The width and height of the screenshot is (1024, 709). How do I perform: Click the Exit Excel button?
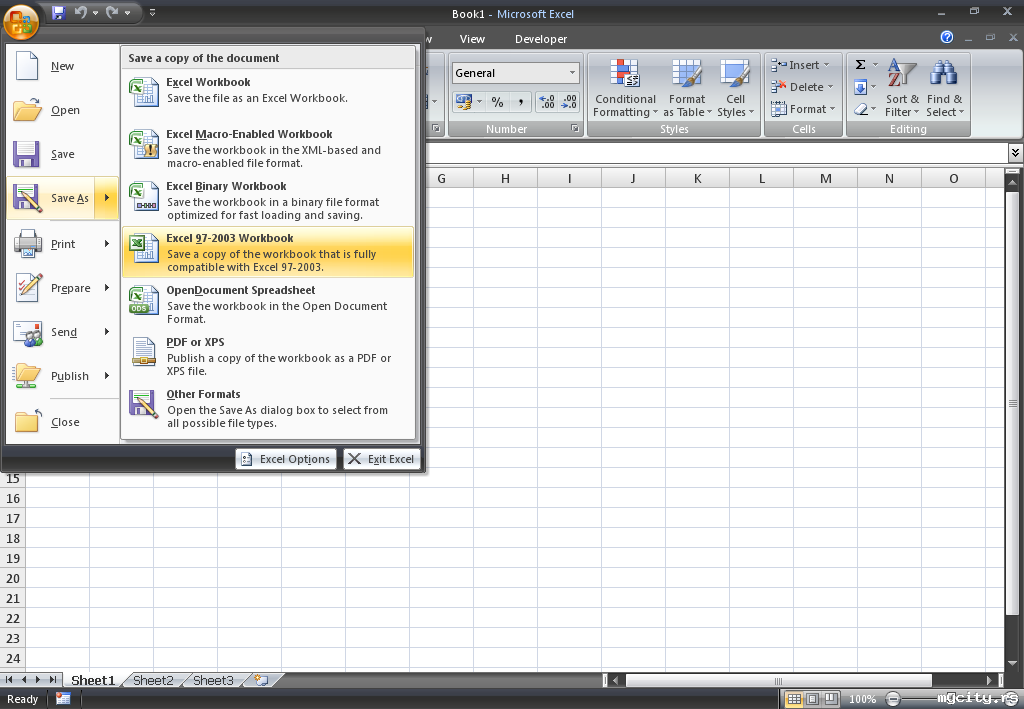click(381, 459)
